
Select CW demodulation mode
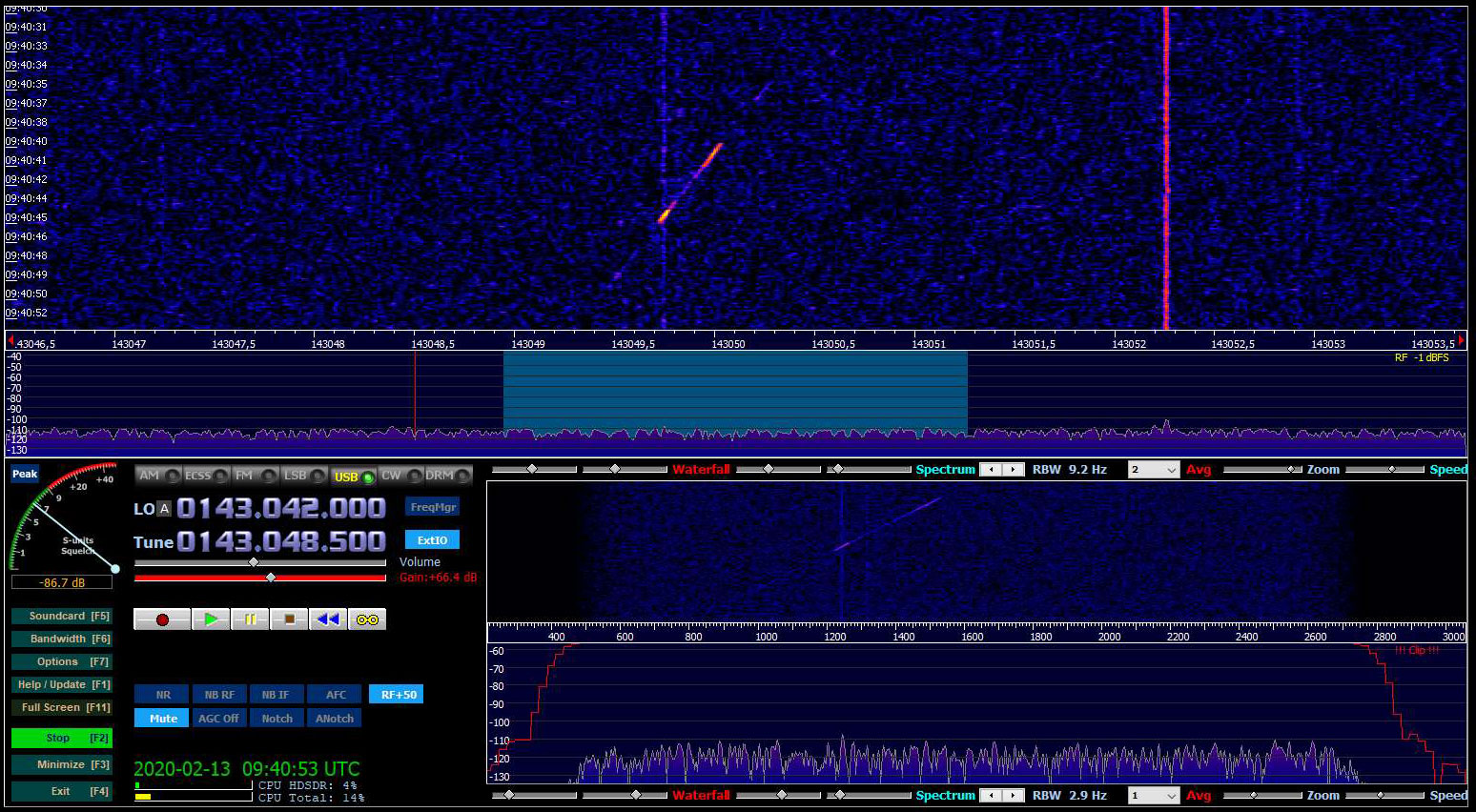tap(400, 476)
